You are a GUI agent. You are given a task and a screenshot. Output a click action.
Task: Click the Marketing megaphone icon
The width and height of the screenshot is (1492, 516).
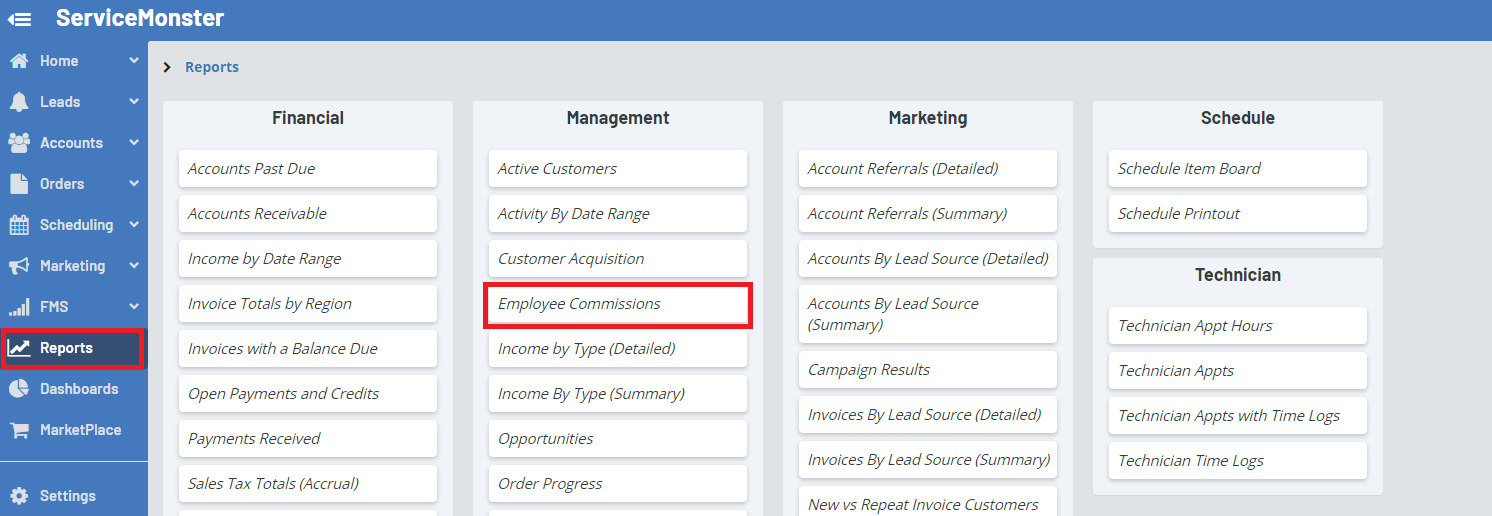click(x=19, y=266)
